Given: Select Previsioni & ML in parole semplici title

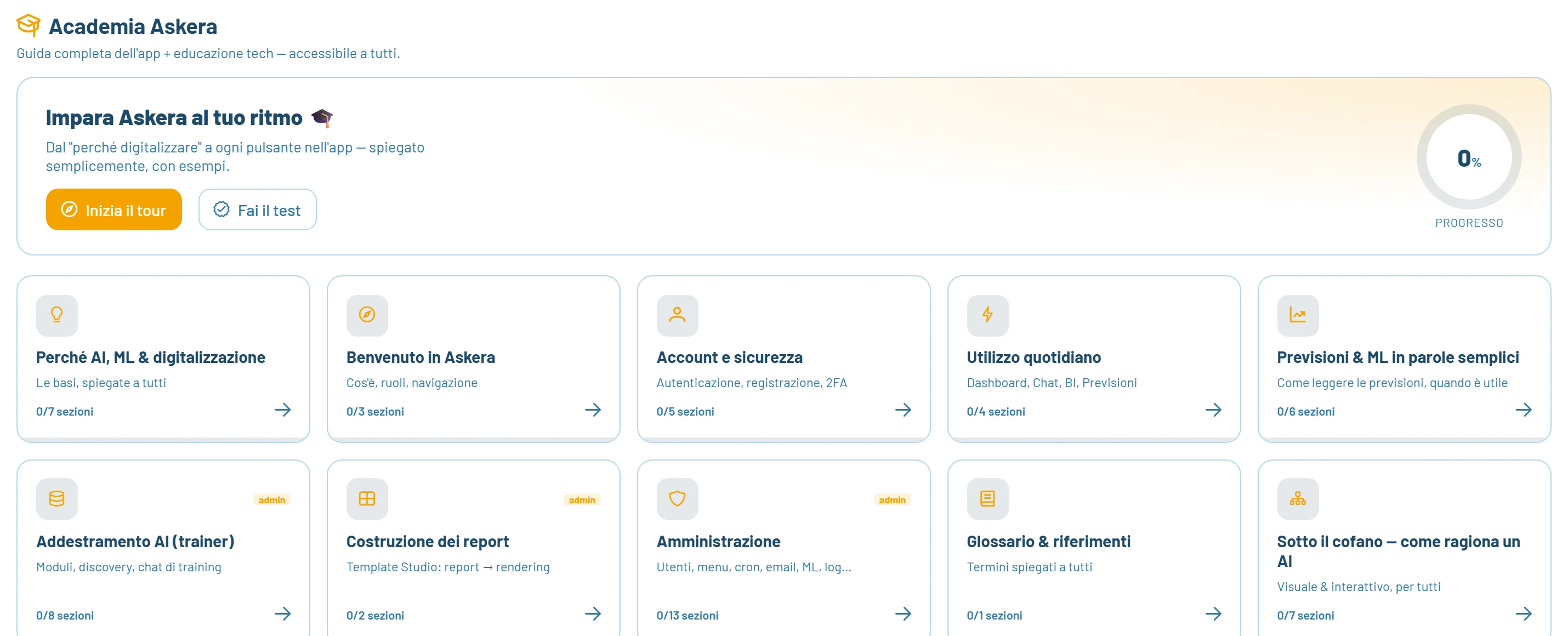Looking at the screenshot, I should click(1397, 358).
